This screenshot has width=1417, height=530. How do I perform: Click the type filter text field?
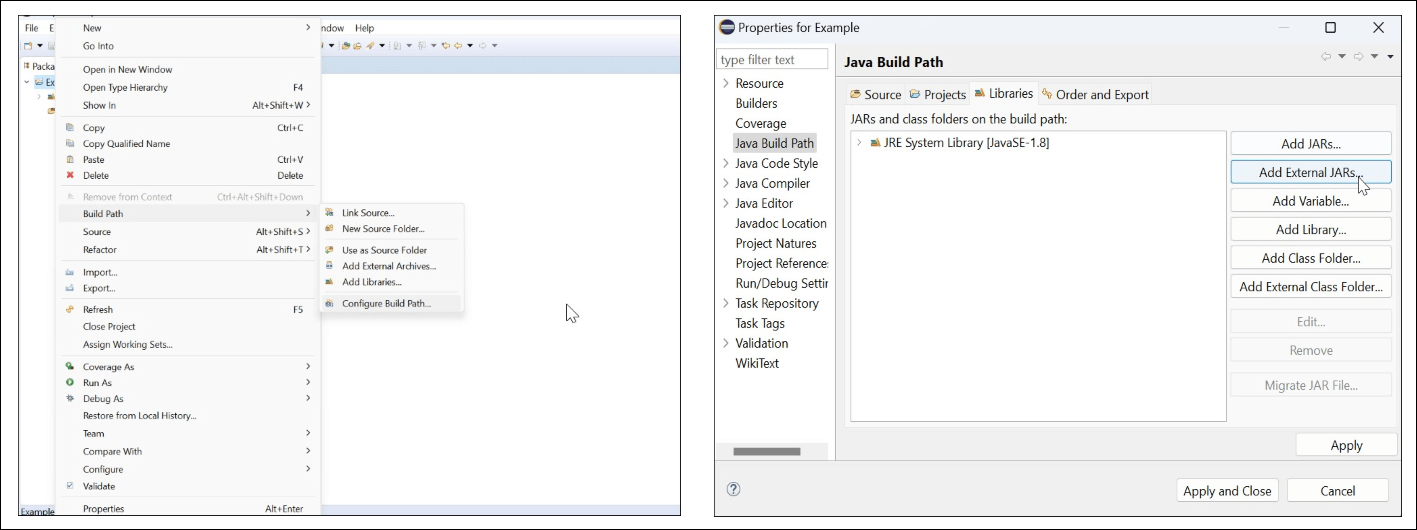773,59
